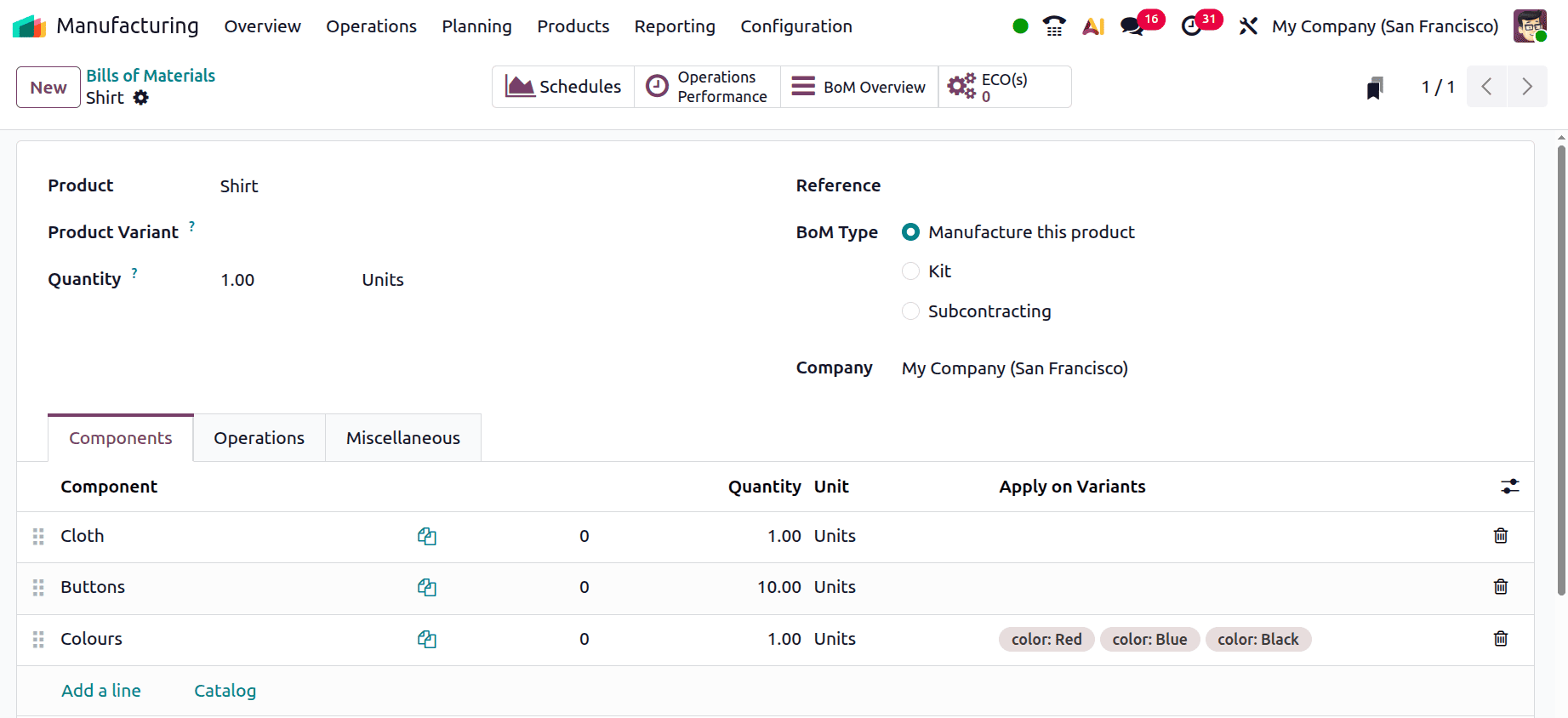1568x718 pixels.
Task: Click the green online status indicator
Action: 1021,26
